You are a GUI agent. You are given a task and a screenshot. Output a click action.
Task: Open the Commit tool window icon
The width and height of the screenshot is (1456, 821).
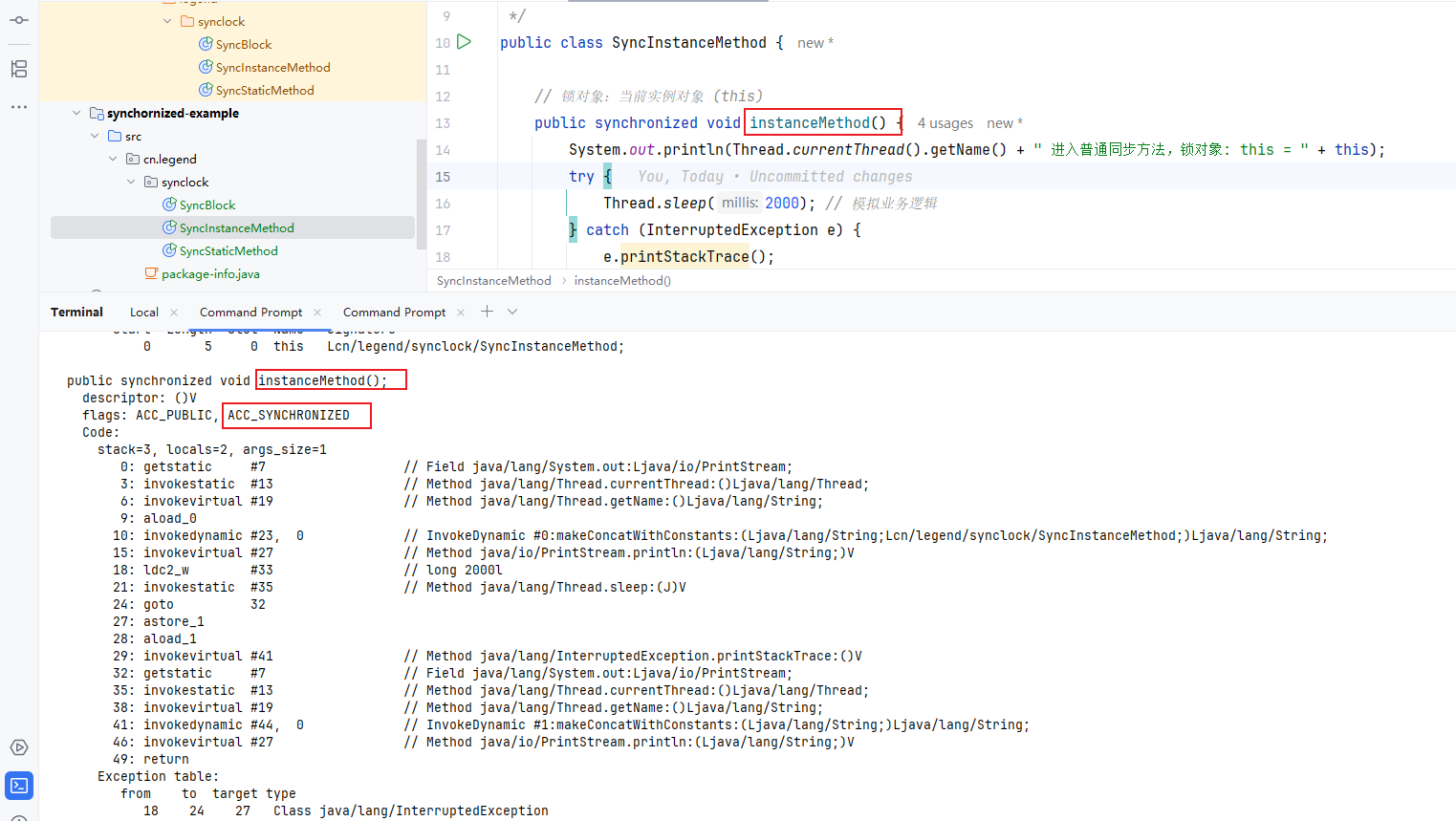pyautogui.click(x=19, y=20)
